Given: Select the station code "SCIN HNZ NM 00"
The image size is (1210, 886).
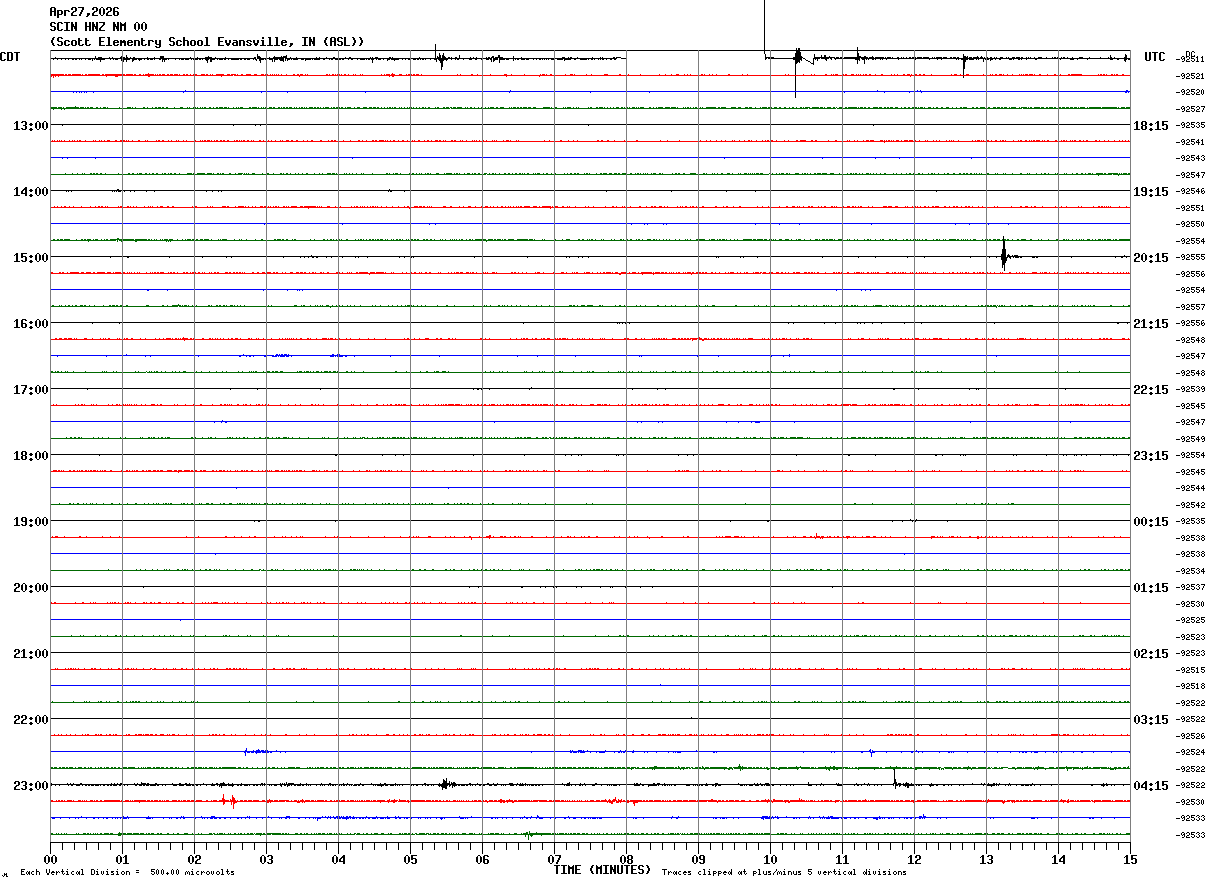Looking at the screenshot, I should [98, 27].
